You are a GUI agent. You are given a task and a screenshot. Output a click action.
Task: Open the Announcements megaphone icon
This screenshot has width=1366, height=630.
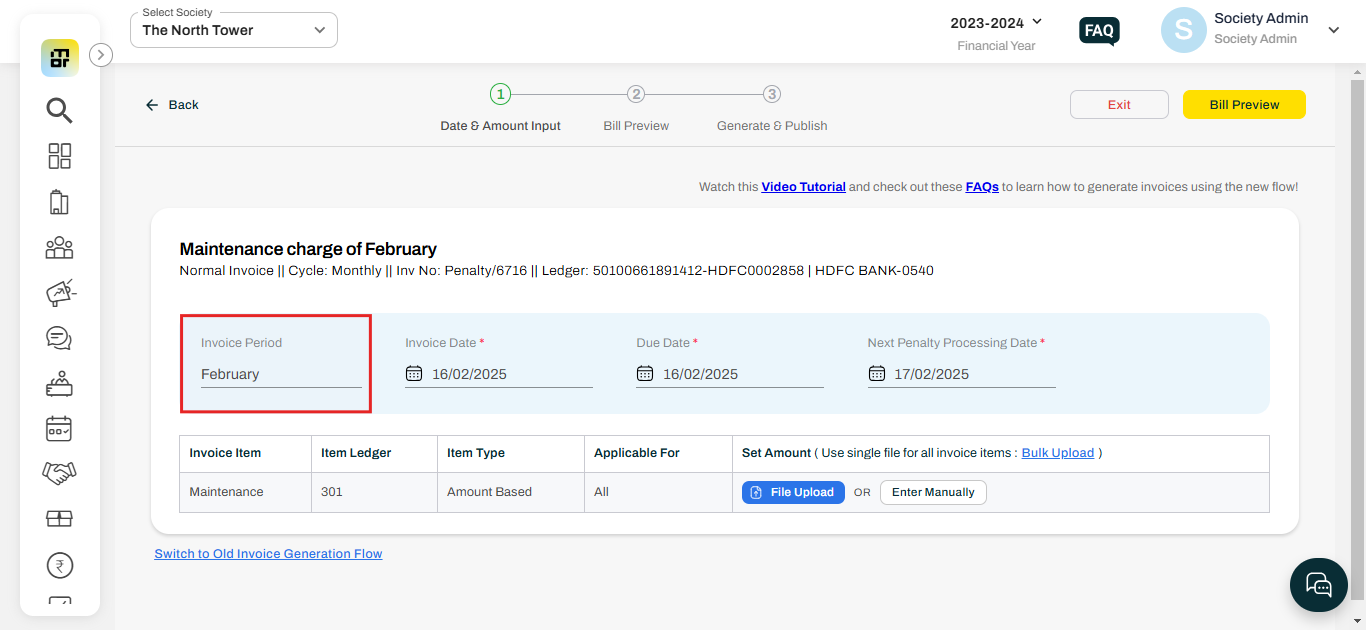click(59, 292)
